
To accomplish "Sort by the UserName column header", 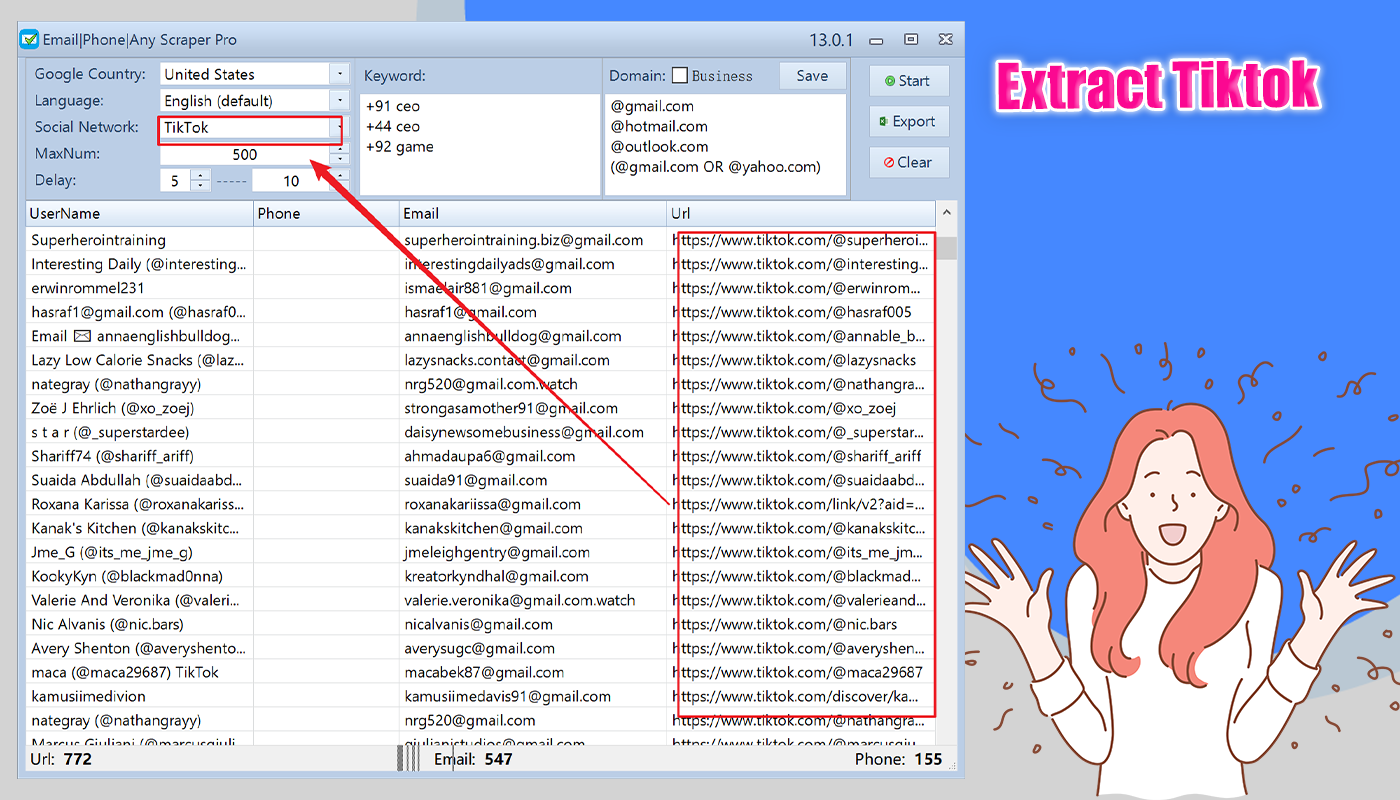I will [x=140, y=213].
